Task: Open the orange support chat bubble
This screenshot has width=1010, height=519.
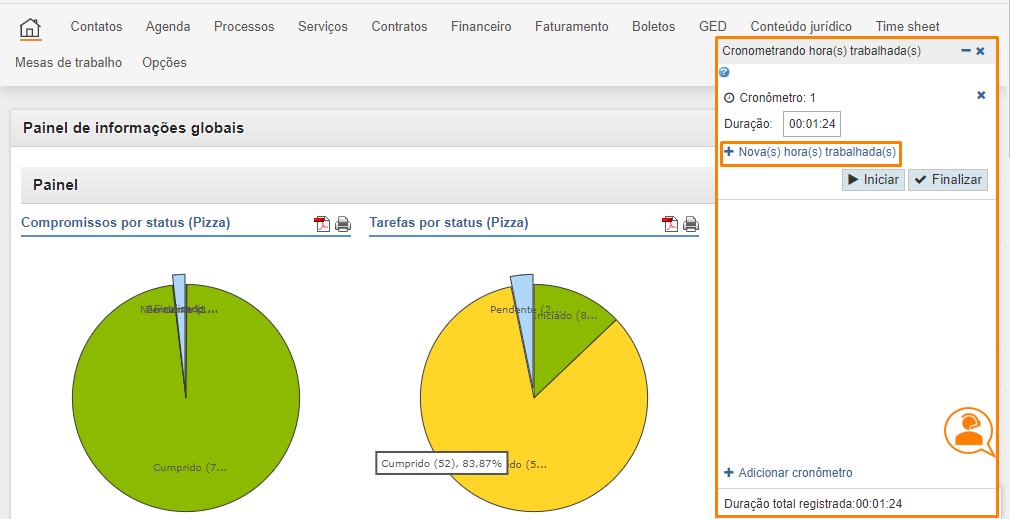Action: [968, 431]
